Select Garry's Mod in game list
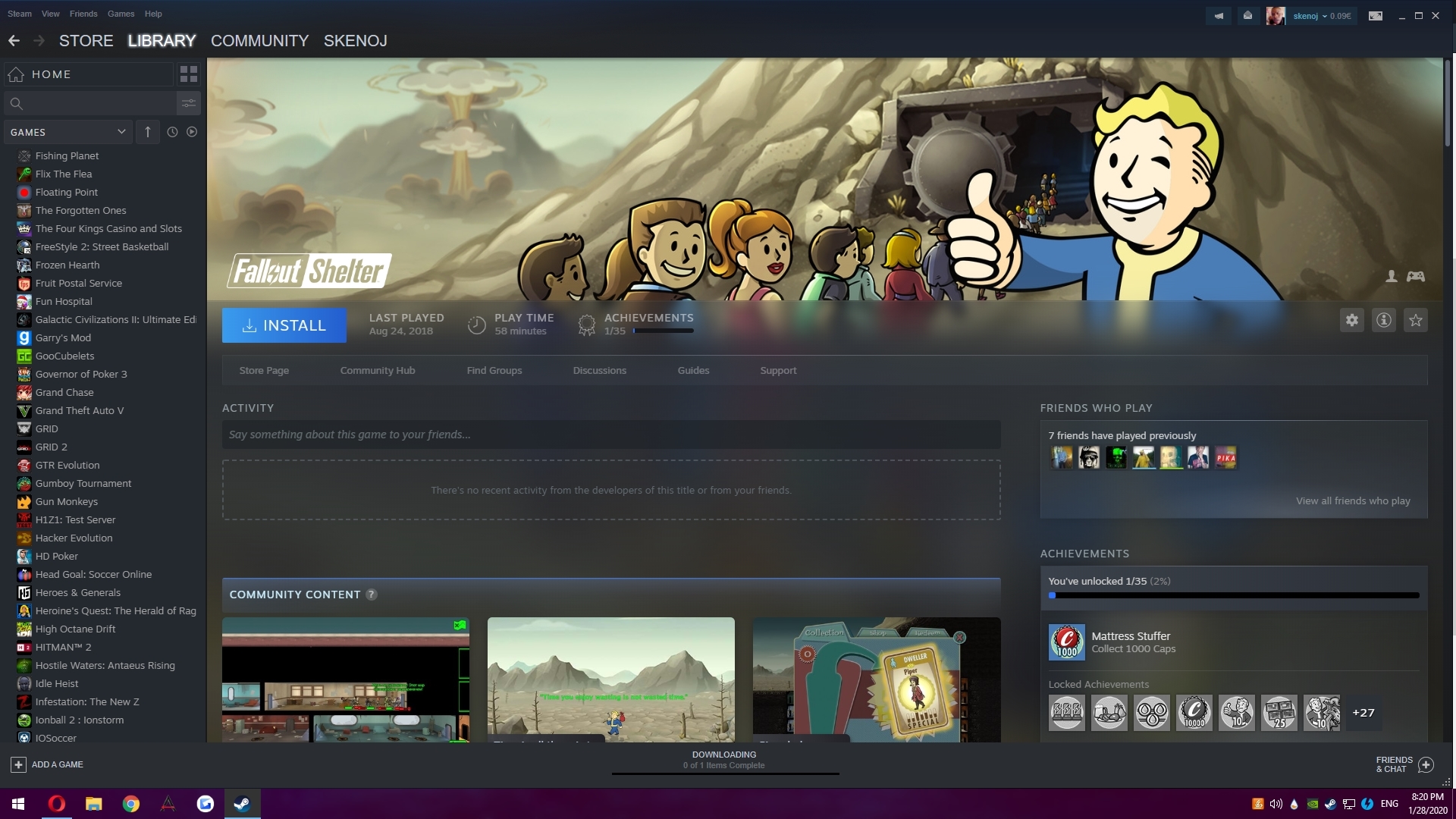 [x=63, y=338]
